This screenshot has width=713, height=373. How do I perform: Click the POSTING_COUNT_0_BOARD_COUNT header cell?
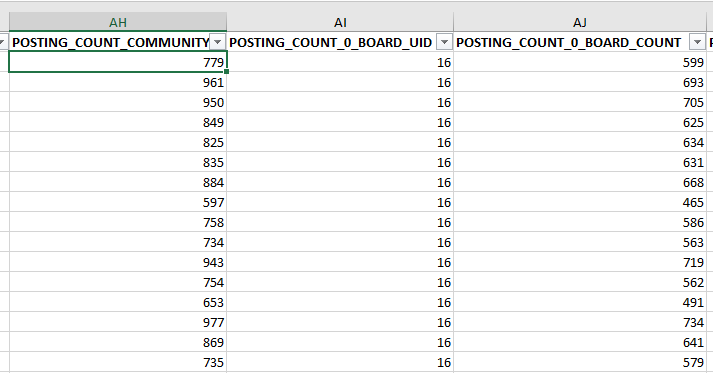click(580, 42)
